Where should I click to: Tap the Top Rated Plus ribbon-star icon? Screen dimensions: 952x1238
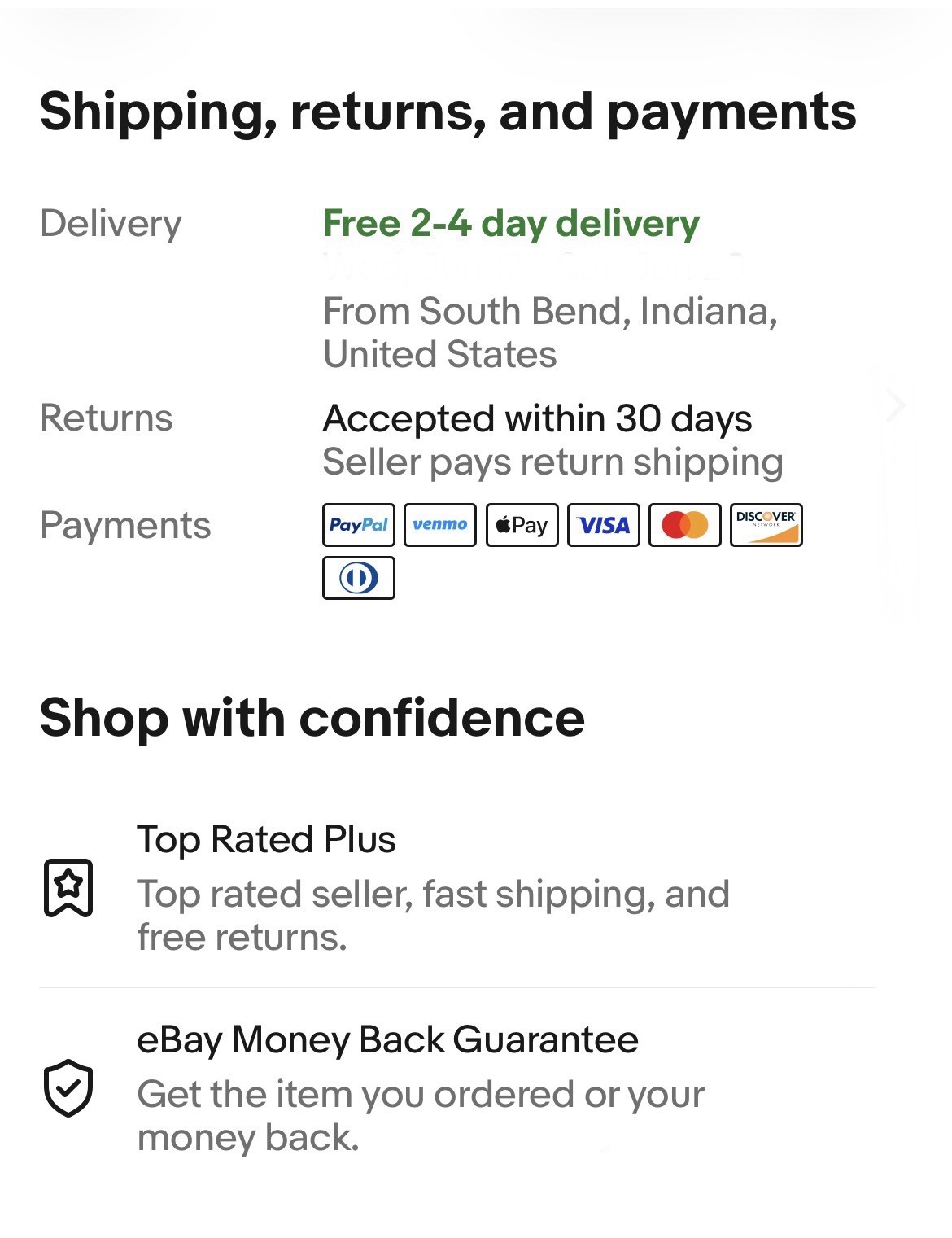pos(68,887)
